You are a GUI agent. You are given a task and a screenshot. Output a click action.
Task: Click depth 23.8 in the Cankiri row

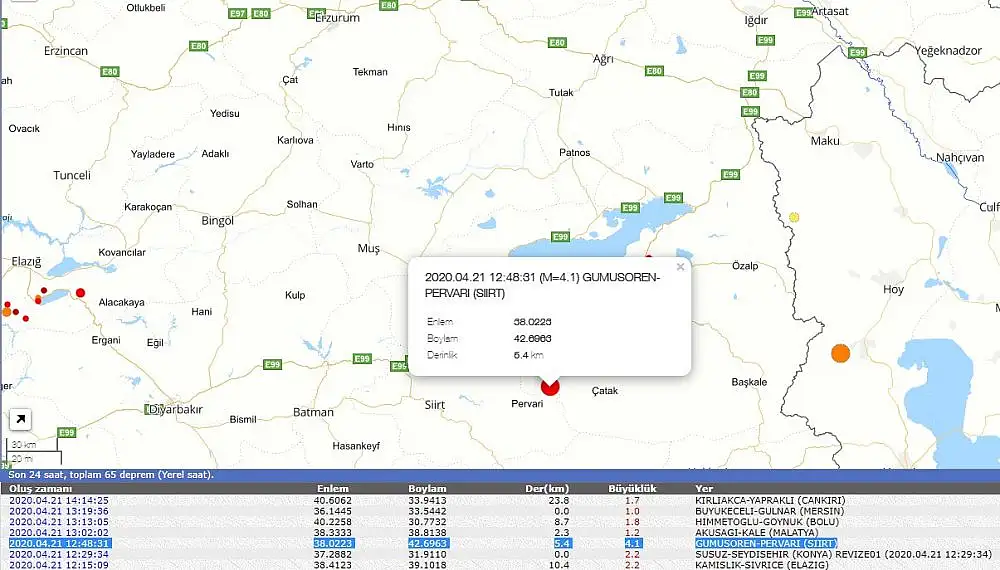559,501
